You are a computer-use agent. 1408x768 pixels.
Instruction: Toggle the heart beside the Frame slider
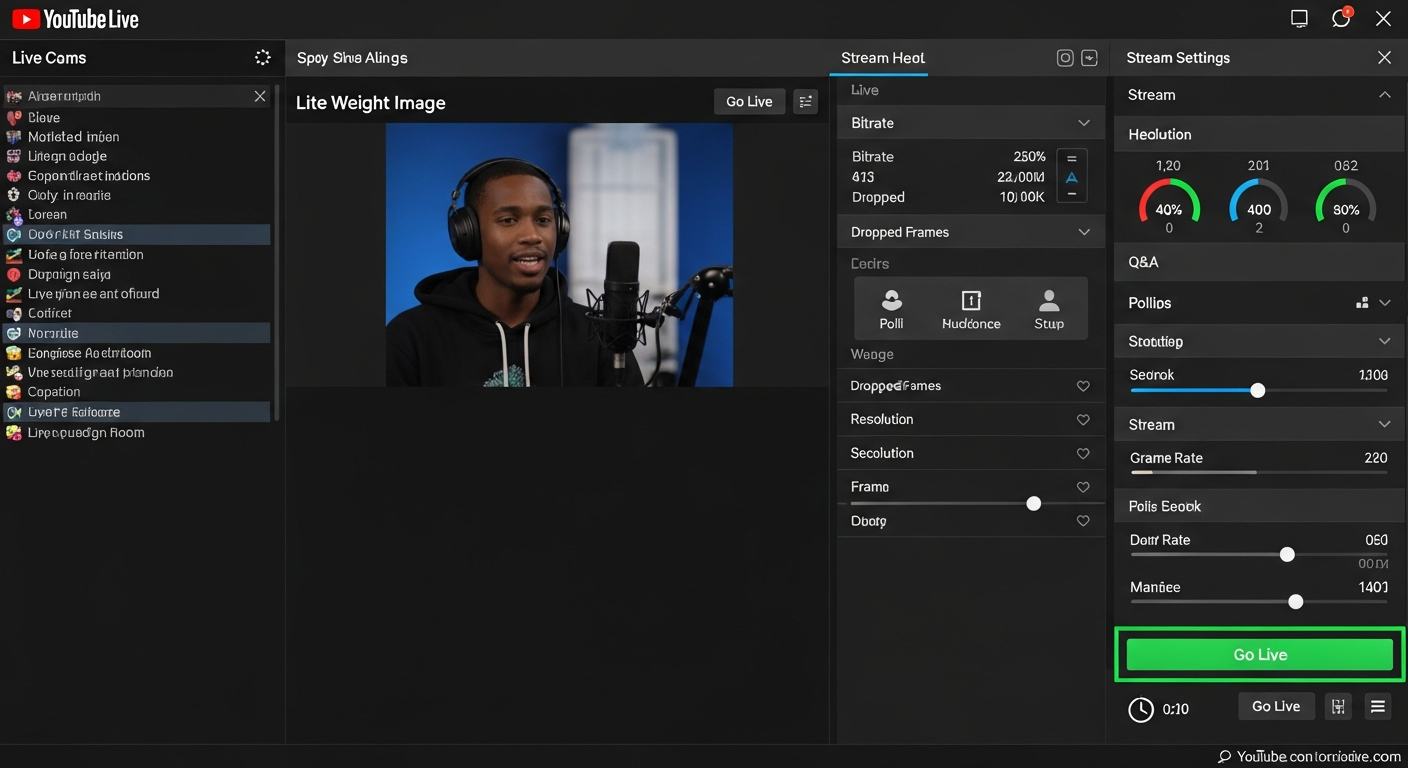point(1083,487)
